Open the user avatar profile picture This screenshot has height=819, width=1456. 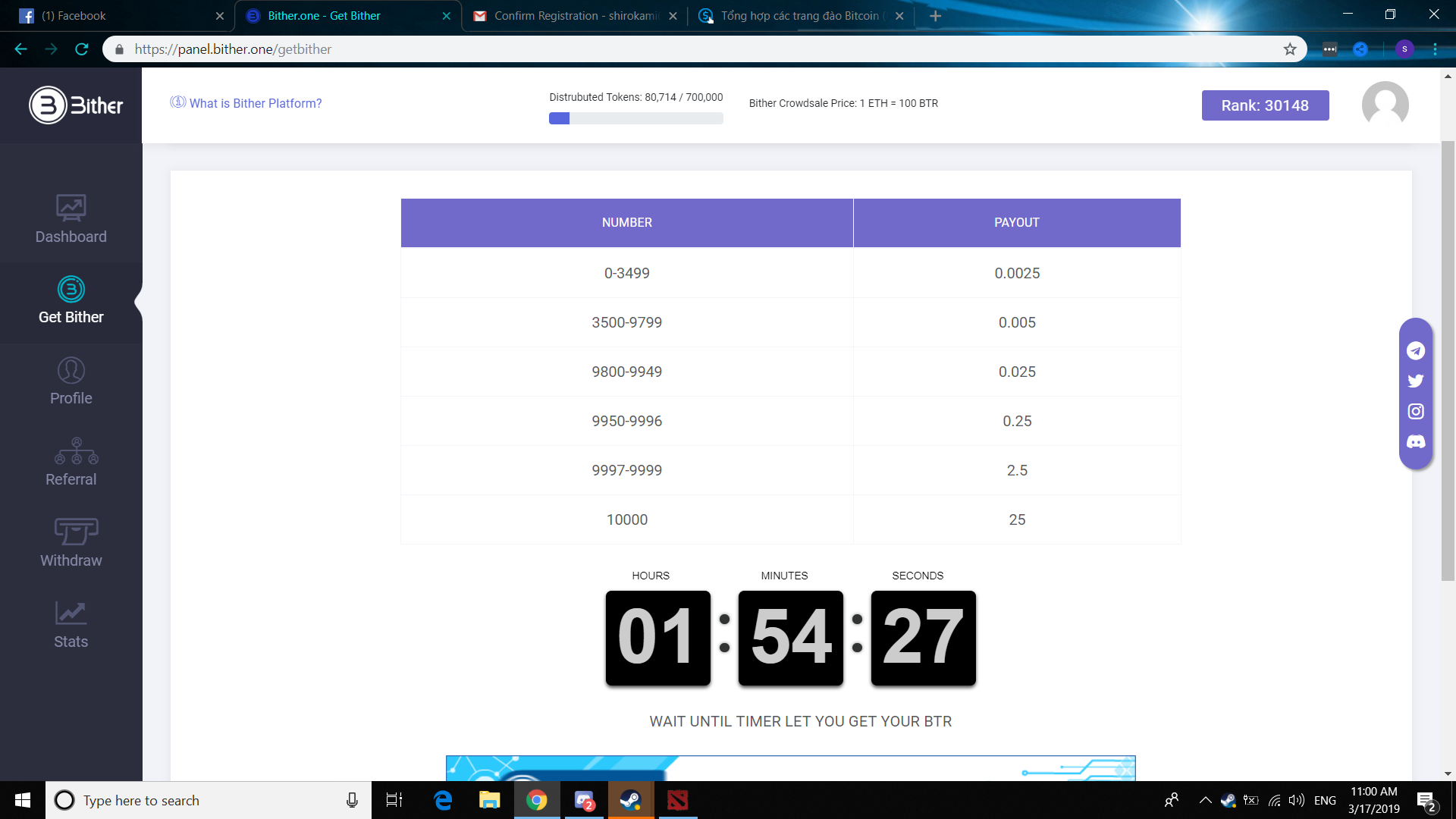coord(1385,105)
